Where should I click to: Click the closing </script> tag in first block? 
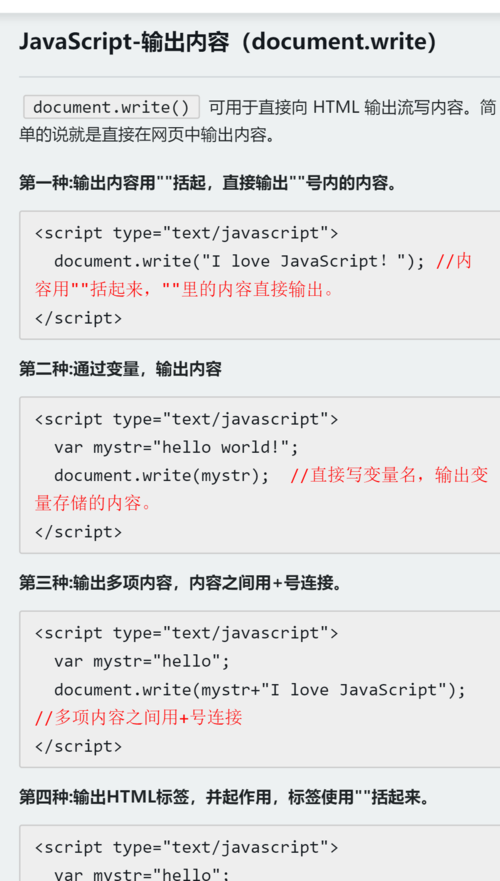tap(78, 318)
